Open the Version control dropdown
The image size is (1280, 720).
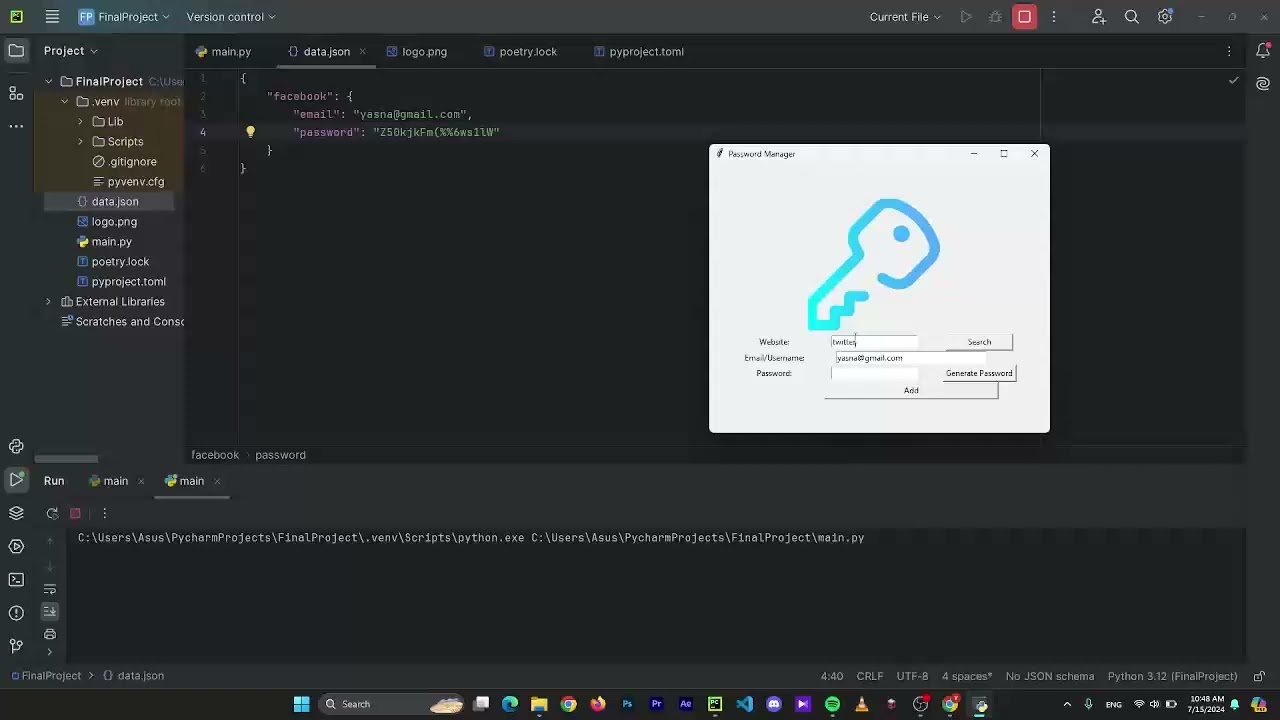tap(231, 17)
